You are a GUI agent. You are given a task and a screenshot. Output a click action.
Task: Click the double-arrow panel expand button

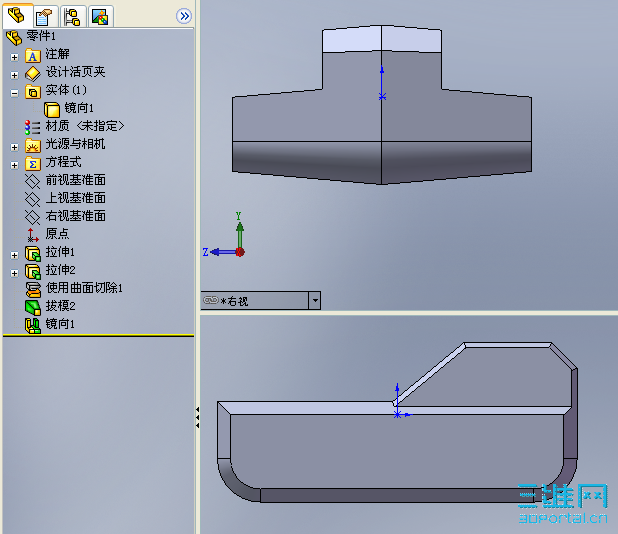[x=184, y=16]
